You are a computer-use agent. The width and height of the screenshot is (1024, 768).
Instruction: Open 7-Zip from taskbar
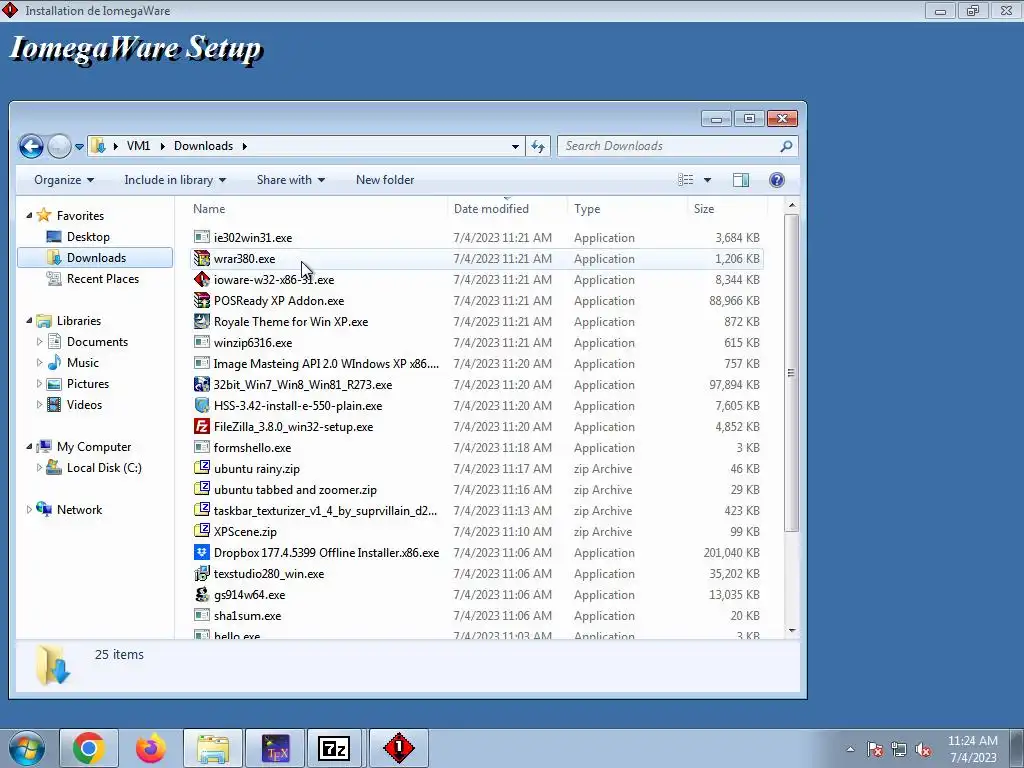pos(334,748)
